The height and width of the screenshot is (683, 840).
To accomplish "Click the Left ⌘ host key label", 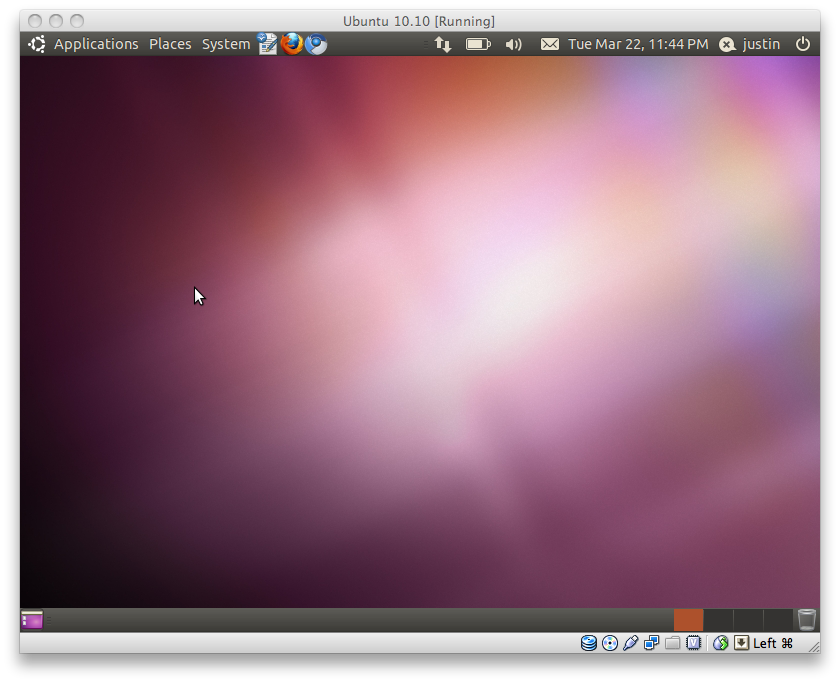I will [x=772, y=643].
